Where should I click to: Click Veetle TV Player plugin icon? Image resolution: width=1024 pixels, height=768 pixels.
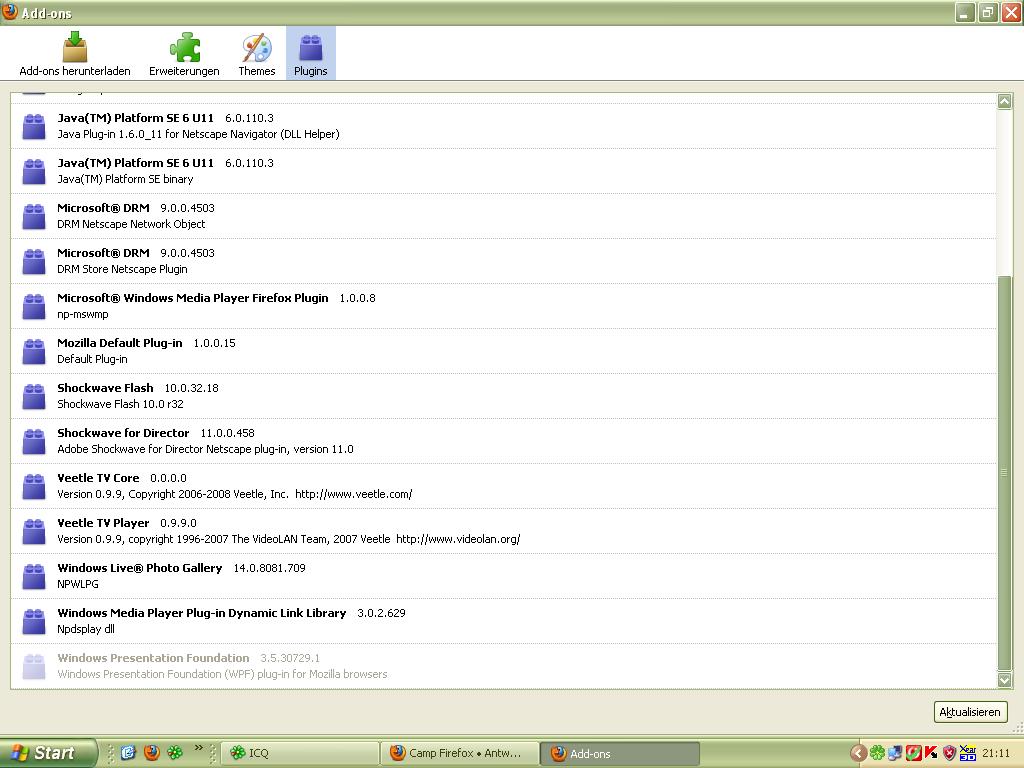coord(34,532)
